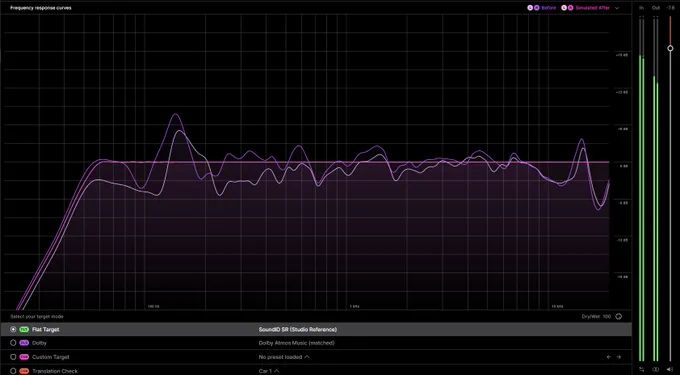Click the Frequency response curves heading
Viewport: 680px width, 375px height.
[x=41, y=8]
